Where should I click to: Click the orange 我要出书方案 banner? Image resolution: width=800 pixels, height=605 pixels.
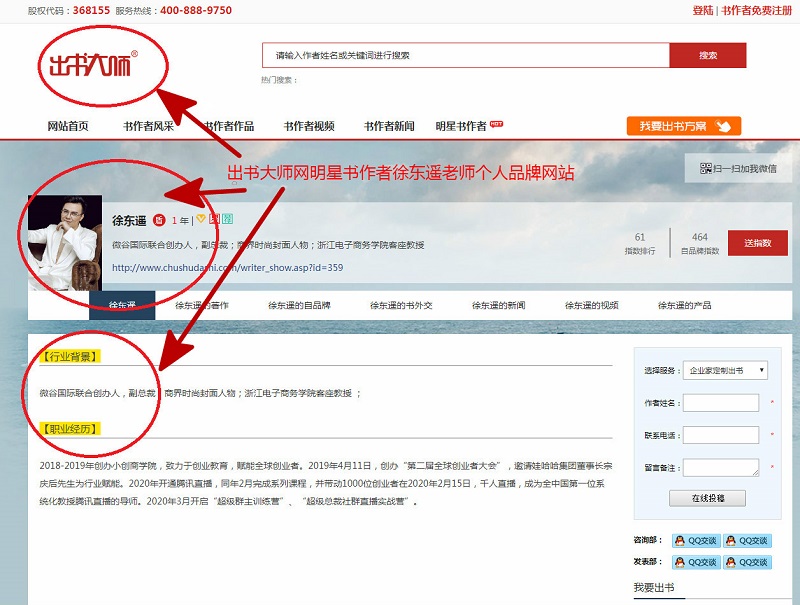coord(684,126)
